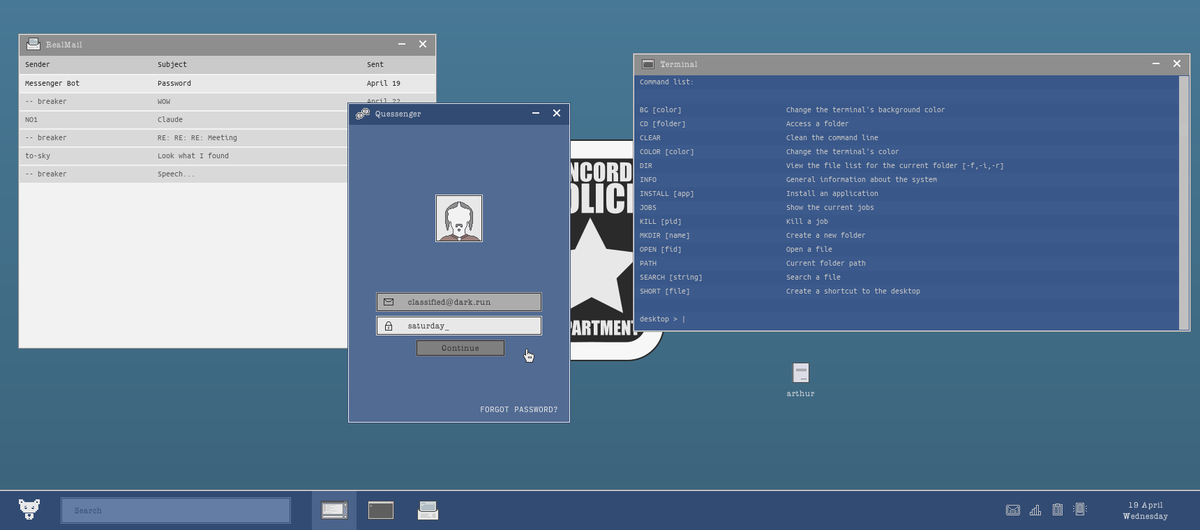Click the user avatar portrait in Quessenger

(459, 218)
